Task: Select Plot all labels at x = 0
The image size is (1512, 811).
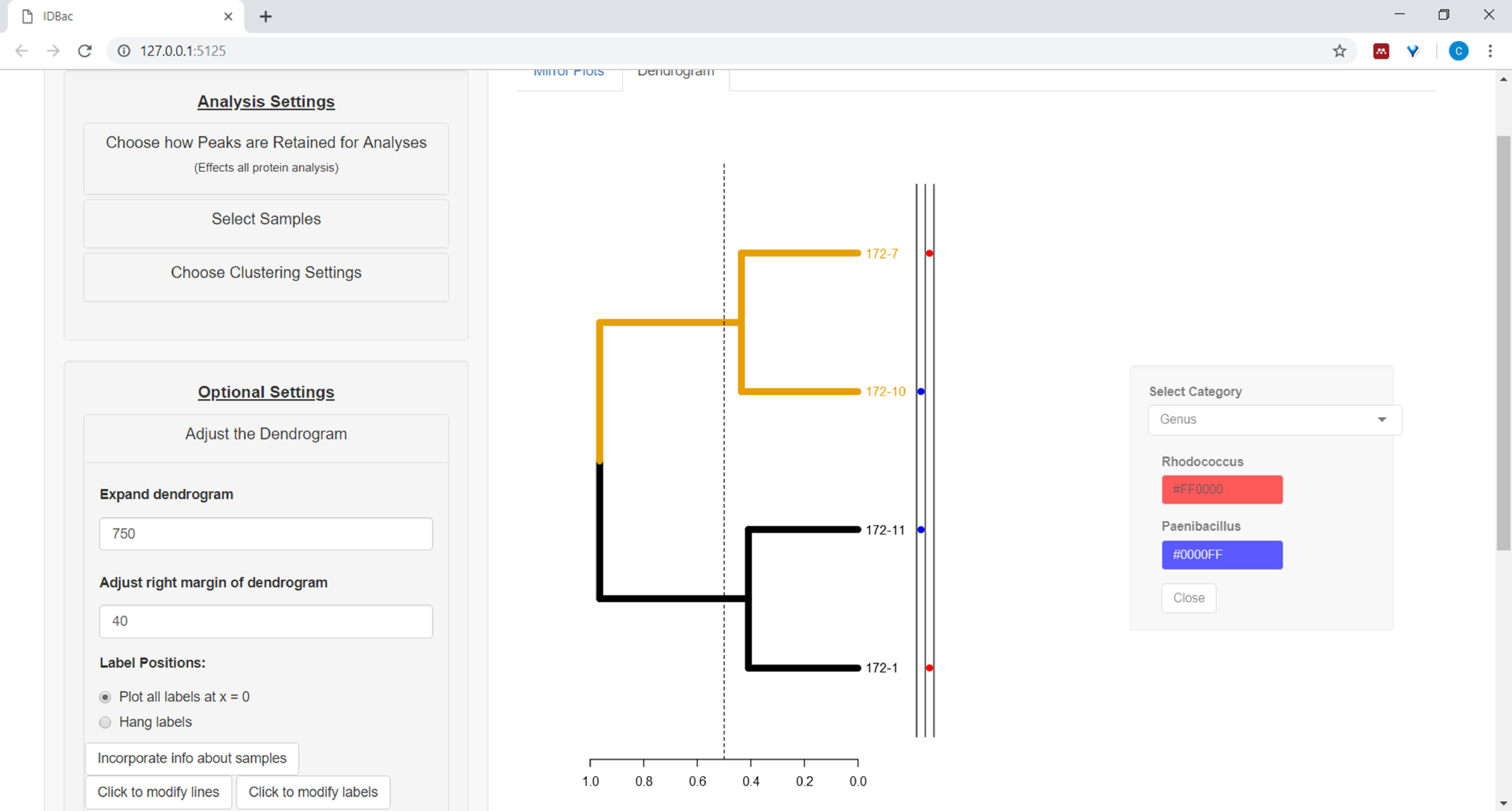Action: pos(105,697)
